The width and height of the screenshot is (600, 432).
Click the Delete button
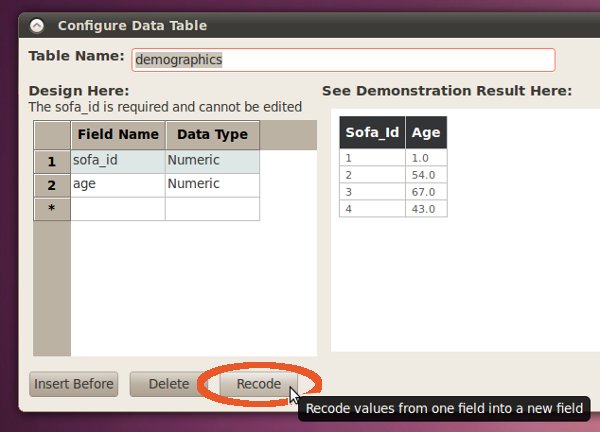169,384
